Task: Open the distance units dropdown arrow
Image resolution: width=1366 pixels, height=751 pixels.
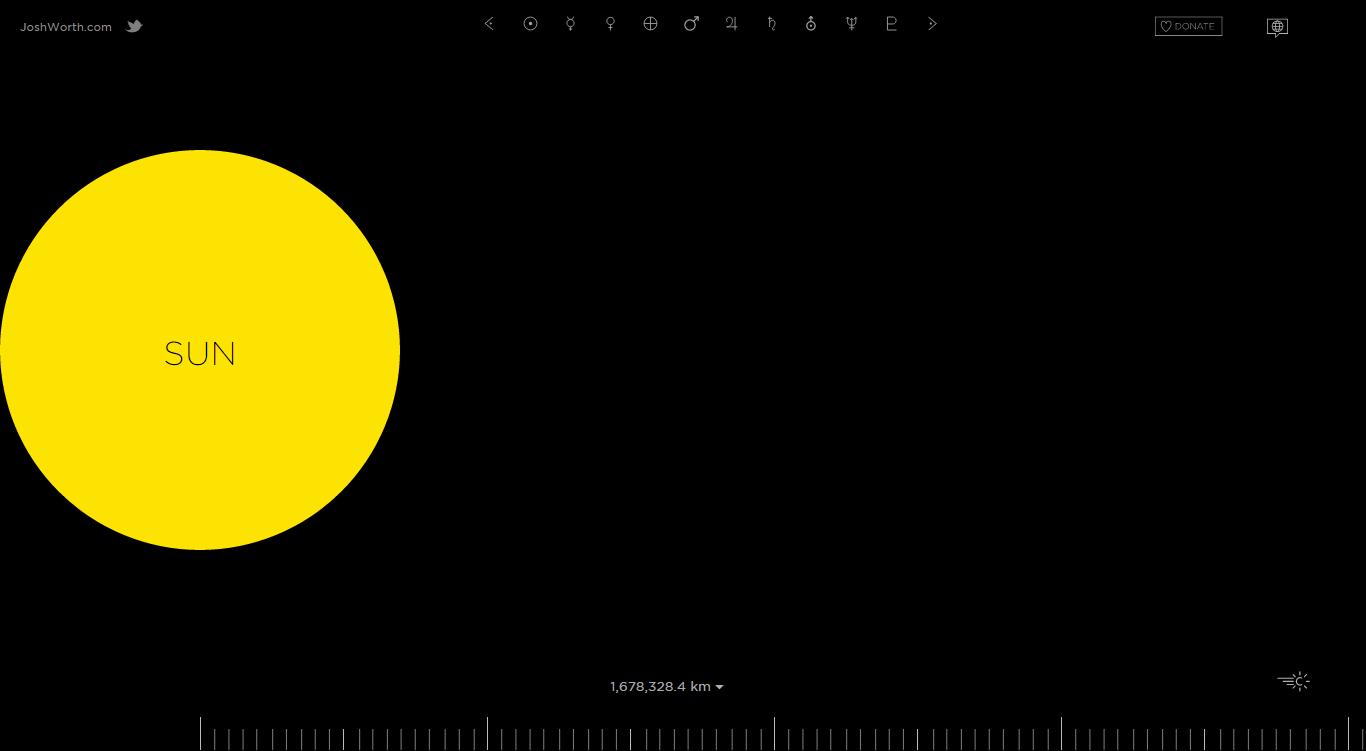Action: click(719, 687)
